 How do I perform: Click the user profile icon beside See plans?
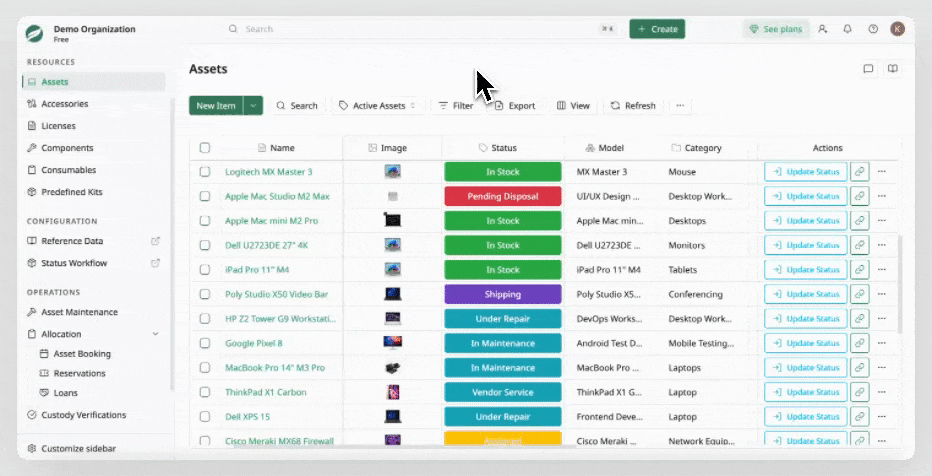[x=823, y=29]
